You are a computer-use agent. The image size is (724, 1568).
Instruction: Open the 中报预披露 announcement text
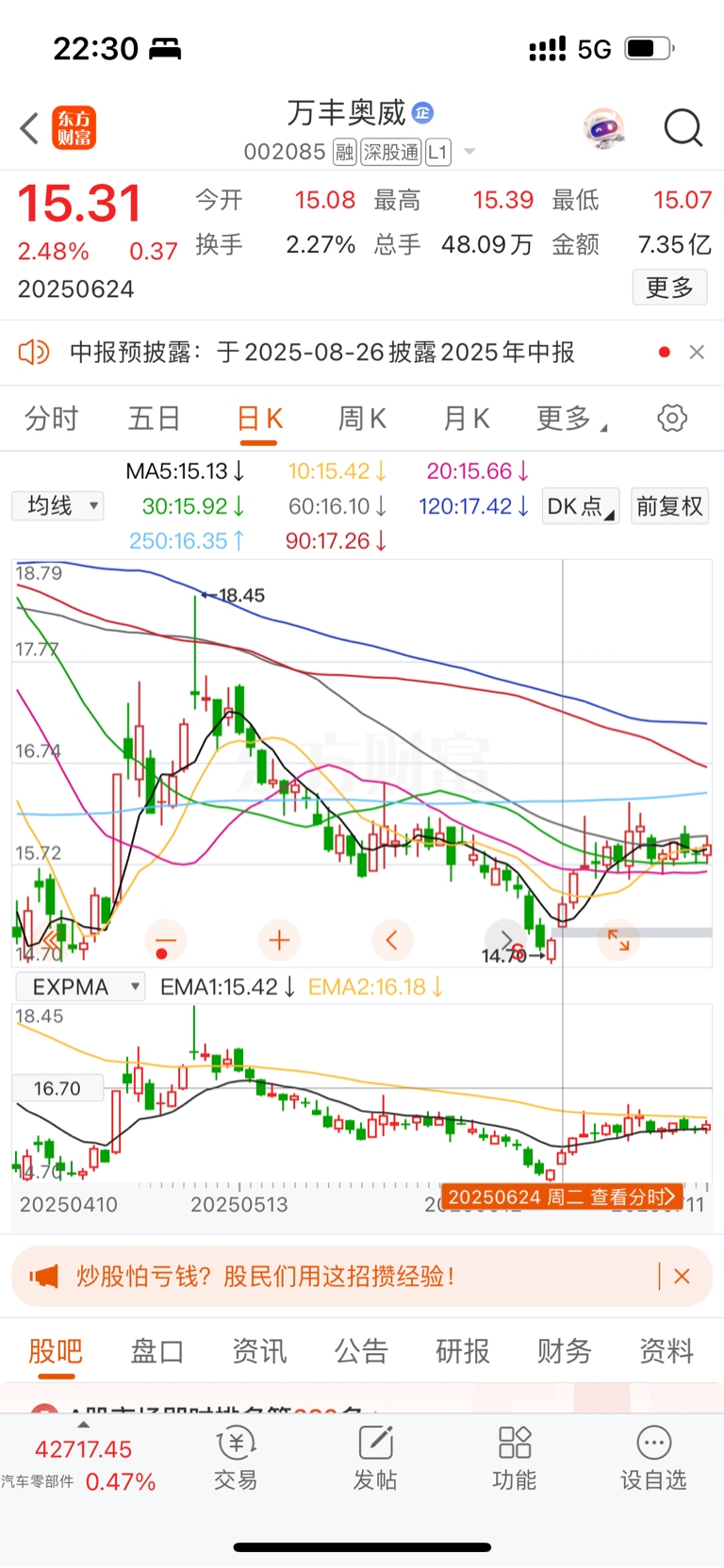[x=322, y=353]
